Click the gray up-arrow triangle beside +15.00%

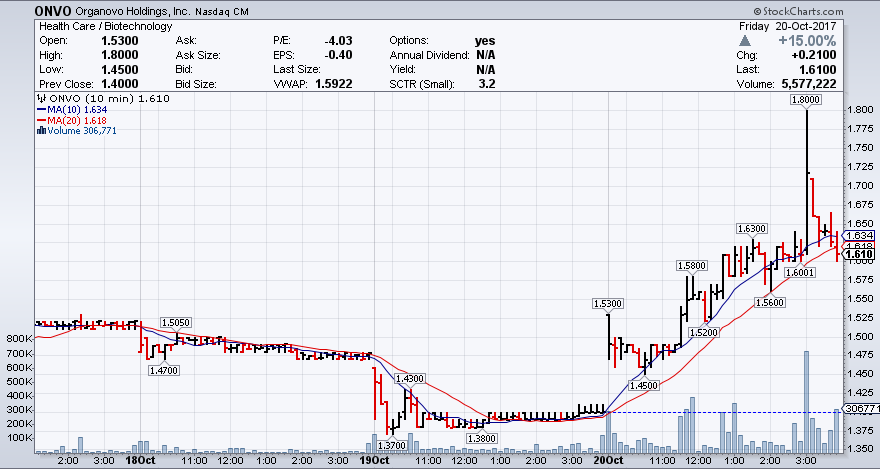pyautogui.click(x=743, y=40)
